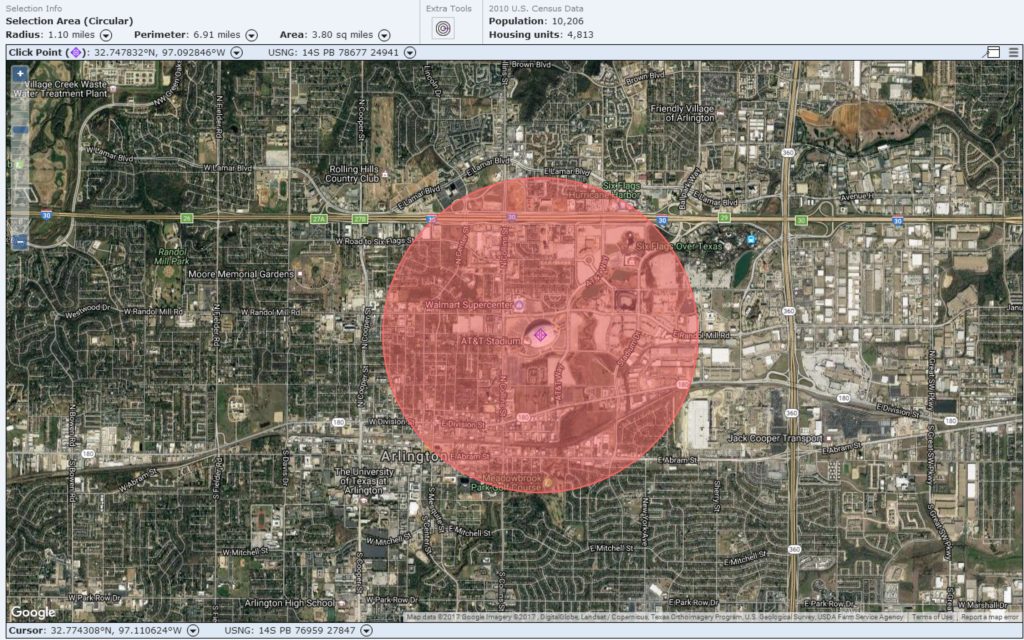Screen dimensions: 1024x640
Task: Click the Randol Mill Park map label
Action: point(172,256)
